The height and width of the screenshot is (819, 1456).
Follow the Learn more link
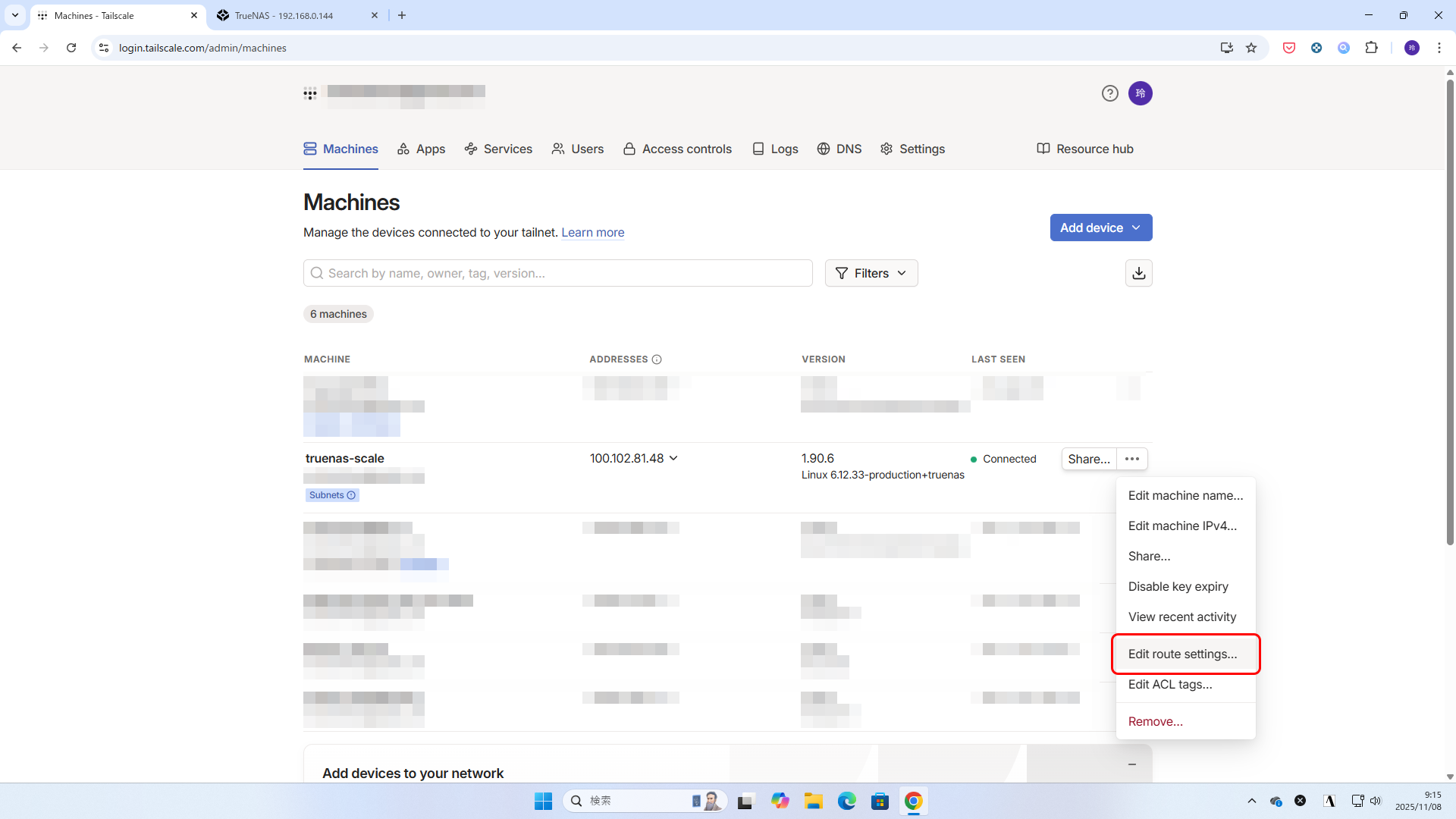592,233
